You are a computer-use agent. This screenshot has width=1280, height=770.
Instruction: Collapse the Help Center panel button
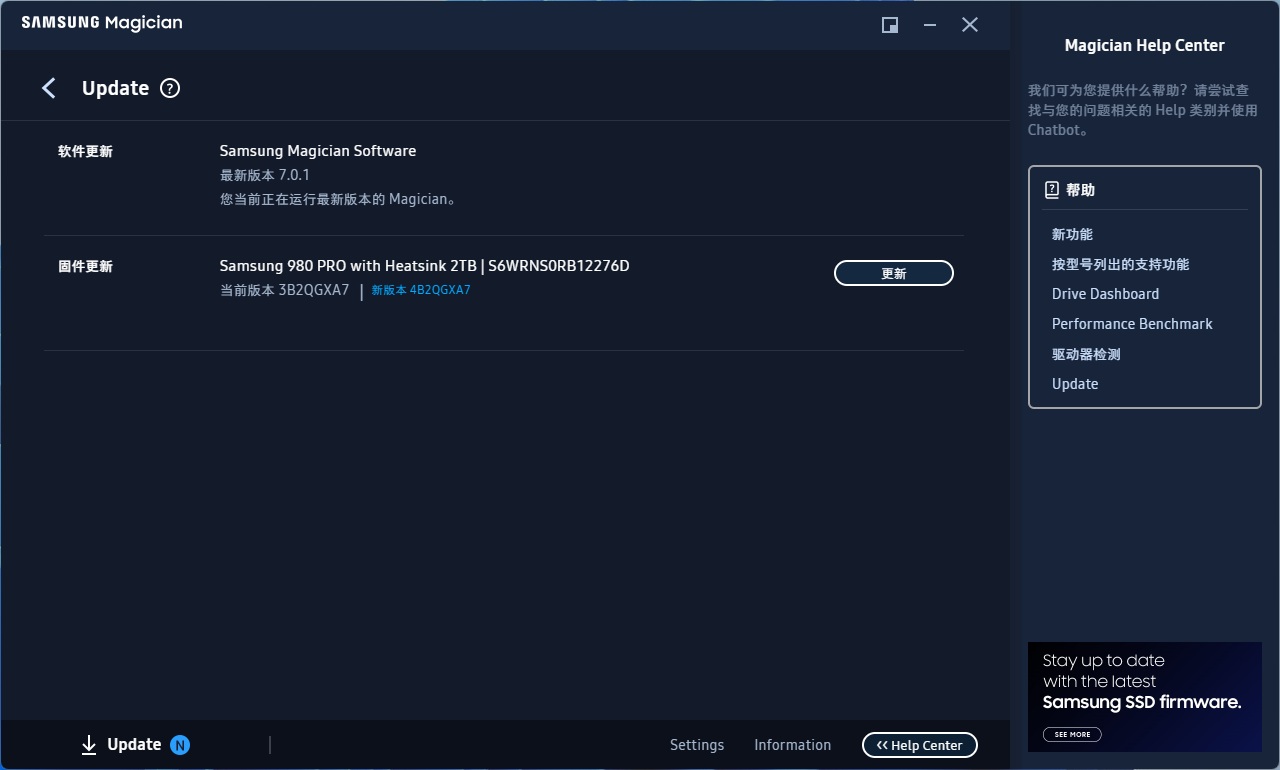point(920,745)
